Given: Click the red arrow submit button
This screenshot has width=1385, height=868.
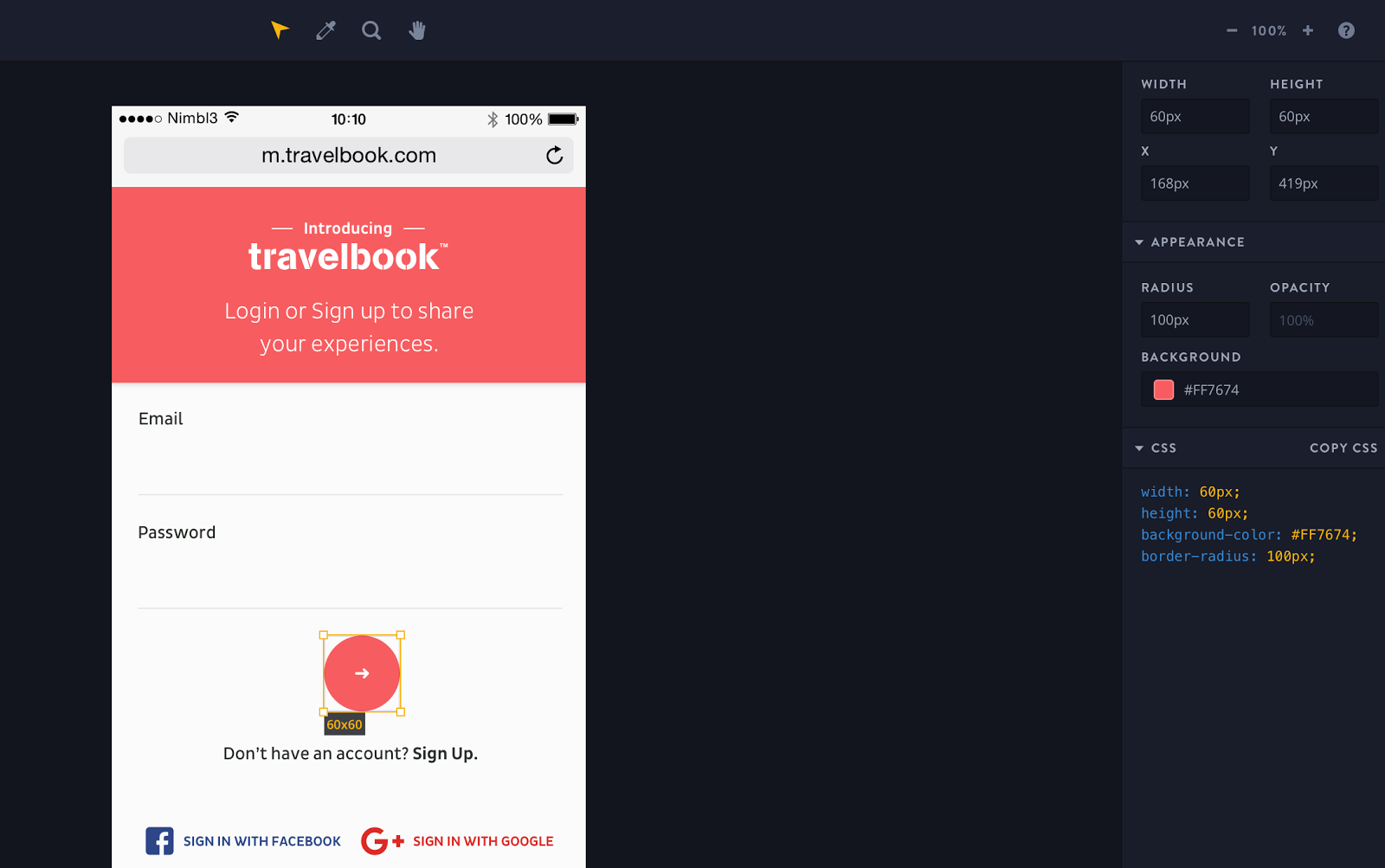Looking at the screenshot, I should click(x=362, y=673).
